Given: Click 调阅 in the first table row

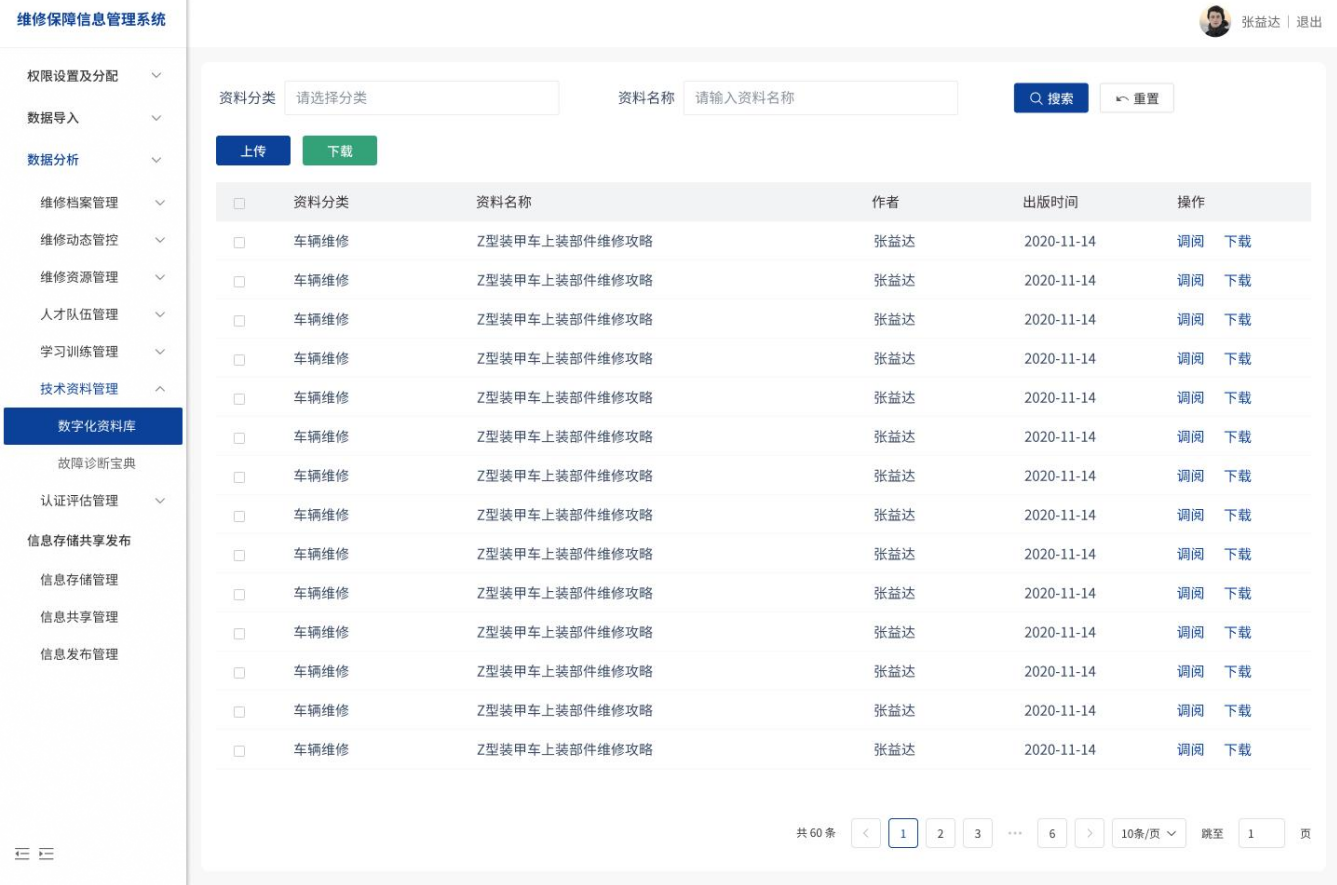Looking at the screenshot, I should coord(1190,241).
